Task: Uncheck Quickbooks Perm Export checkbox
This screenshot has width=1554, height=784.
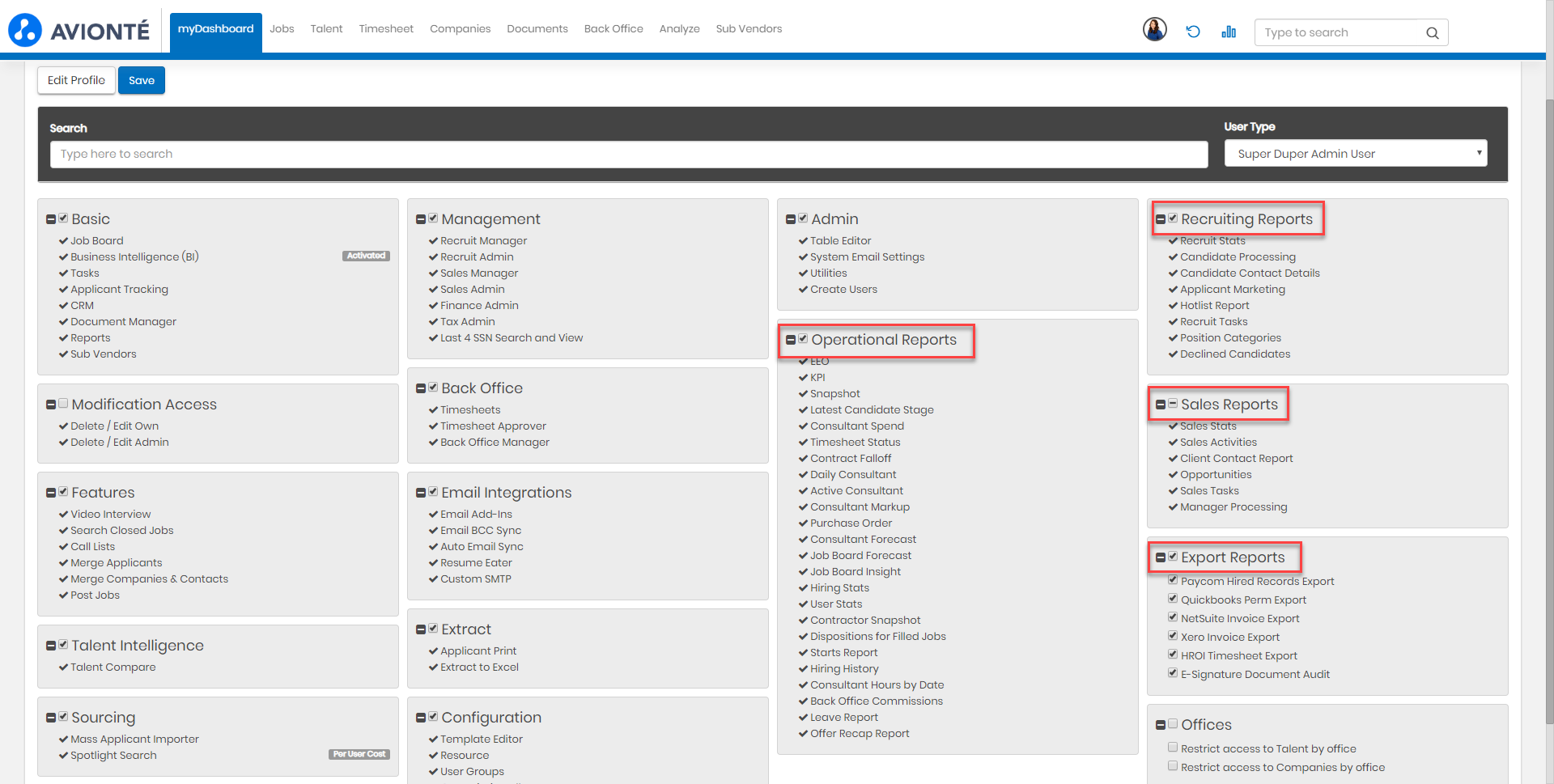Action: [x=1173, y=599]
